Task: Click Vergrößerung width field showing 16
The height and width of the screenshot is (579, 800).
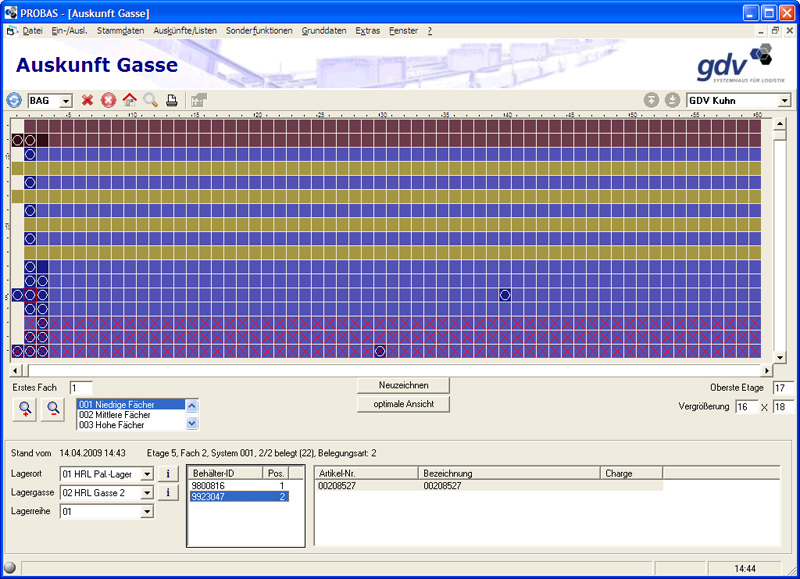Action: [x=746, y=407]
